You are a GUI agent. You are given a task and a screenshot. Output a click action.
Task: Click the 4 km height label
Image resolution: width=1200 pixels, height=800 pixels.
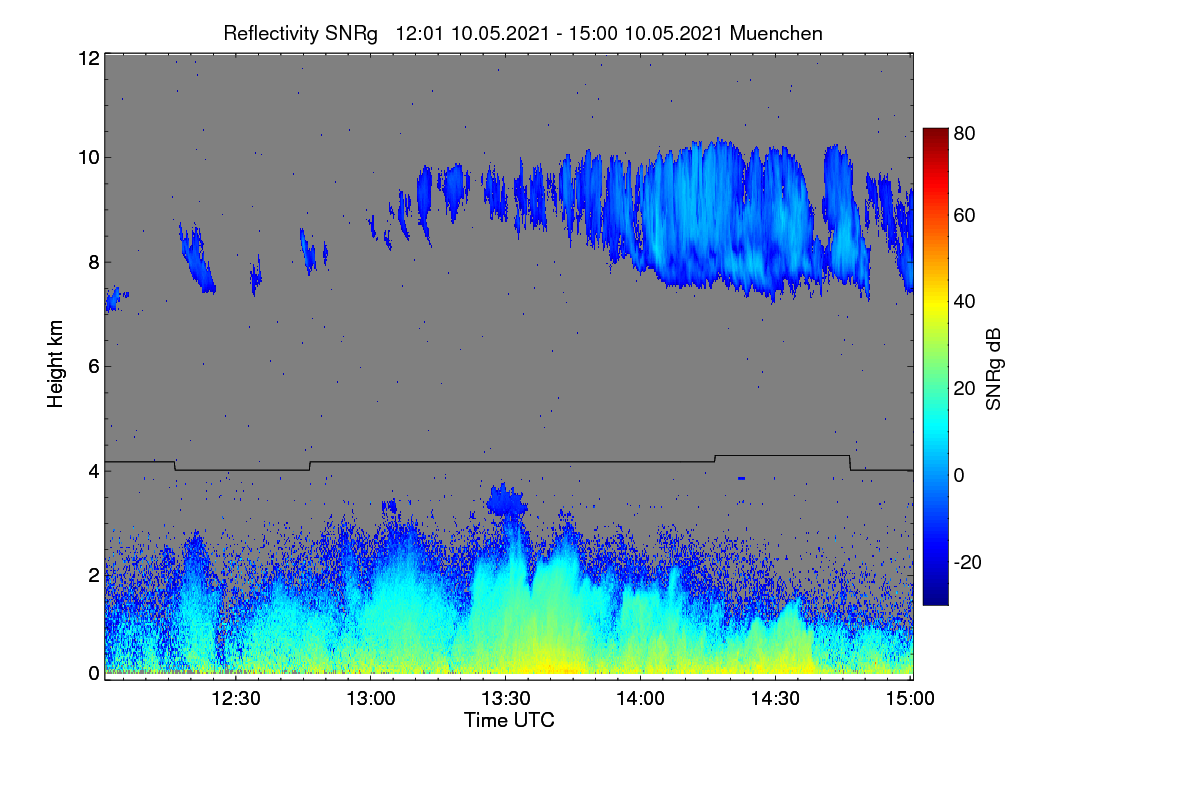[x=92, y=470]
